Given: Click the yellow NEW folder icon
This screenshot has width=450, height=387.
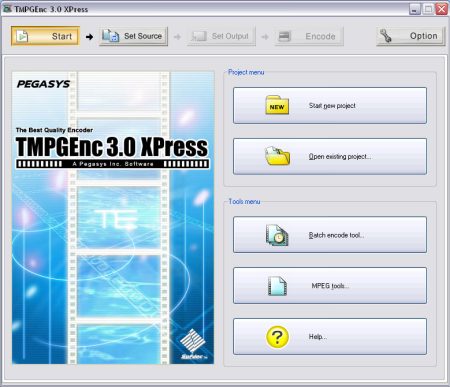Looking at the screenshot, I should point(277,105).
